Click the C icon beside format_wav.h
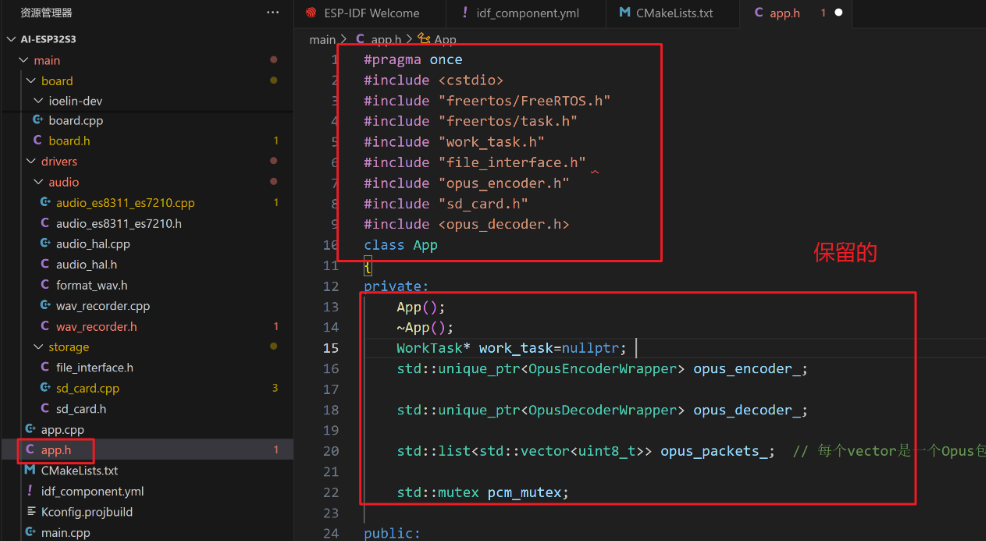The image size is (986, 541). click(45, 284)
